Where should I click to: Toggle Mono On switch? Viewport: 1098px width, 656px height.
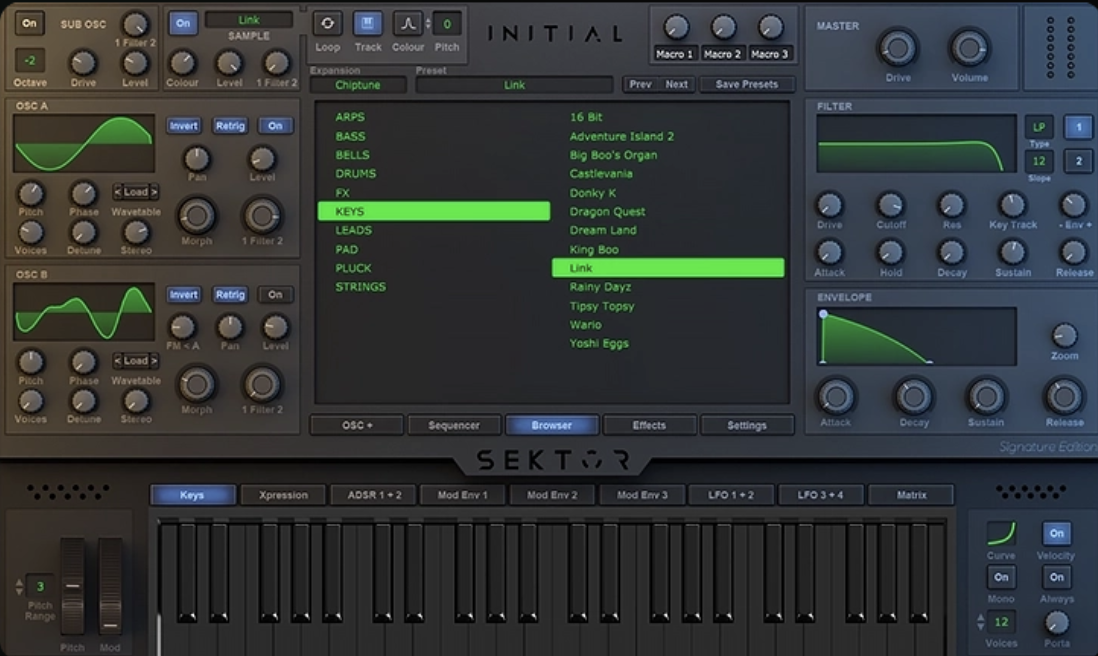click(x=1001, y=578)
